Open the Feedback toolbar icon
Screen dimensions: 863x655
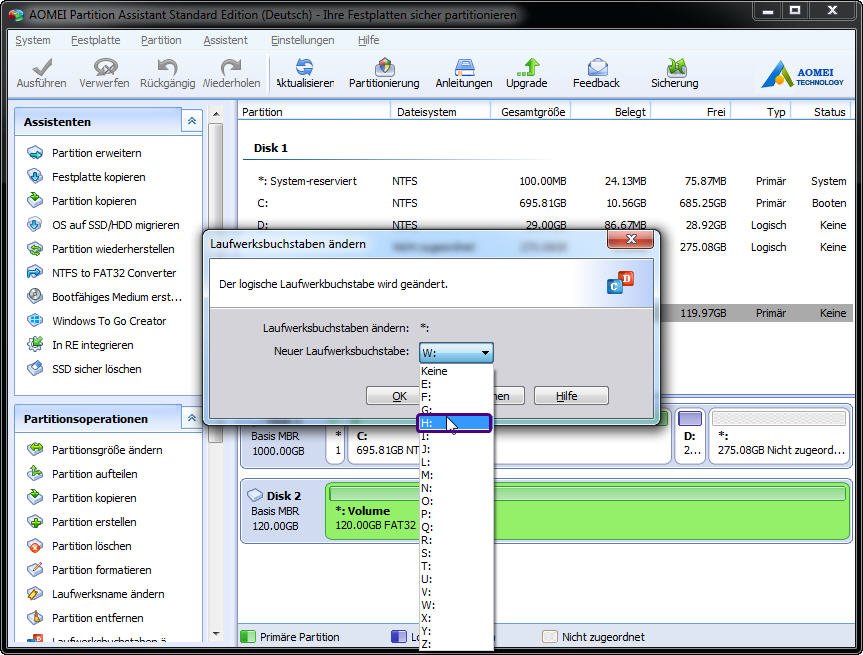click(x=596, y=73)
